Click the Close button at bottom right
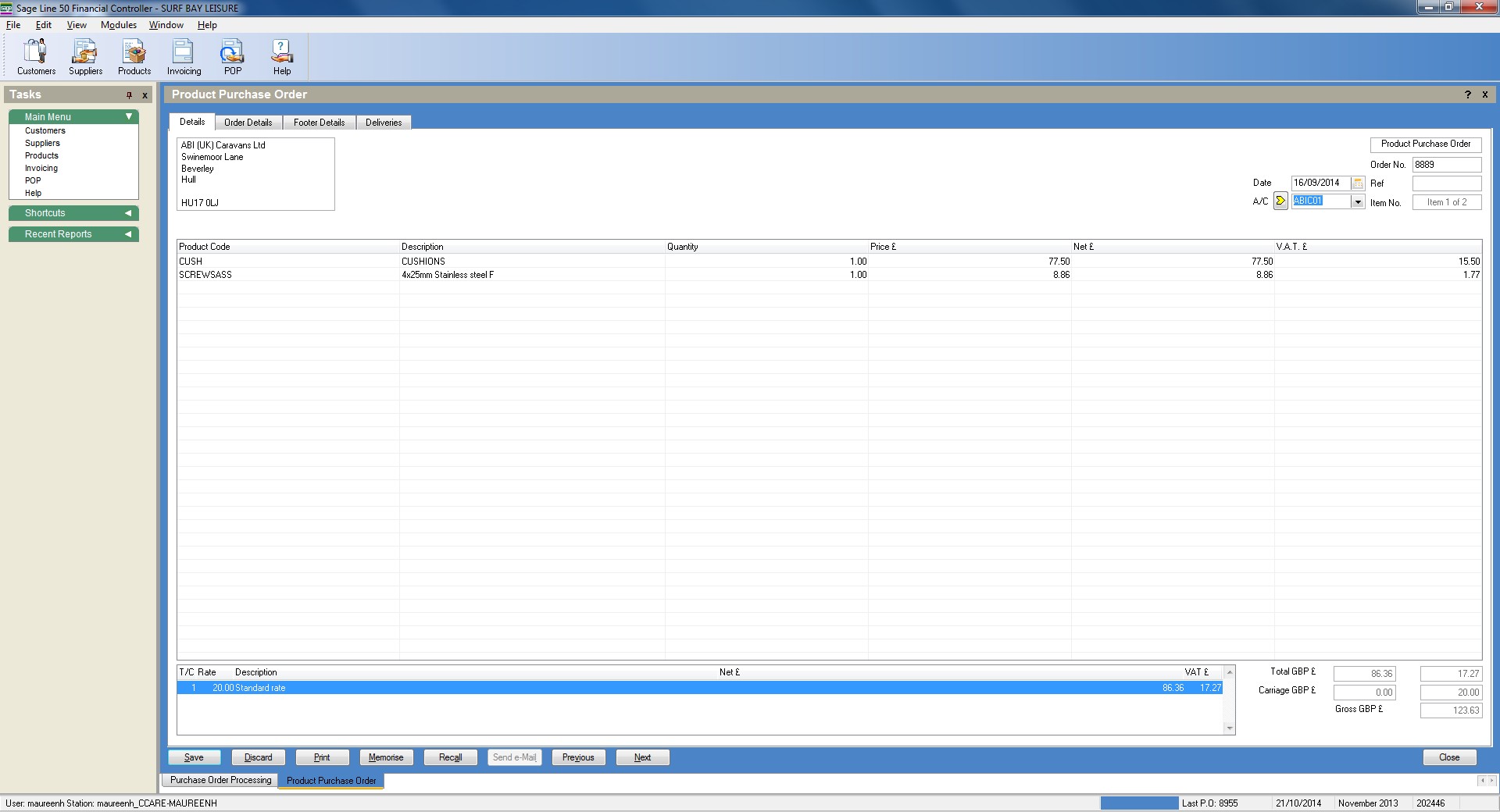The image size is (1500, 812). (x=1449, y=757)
